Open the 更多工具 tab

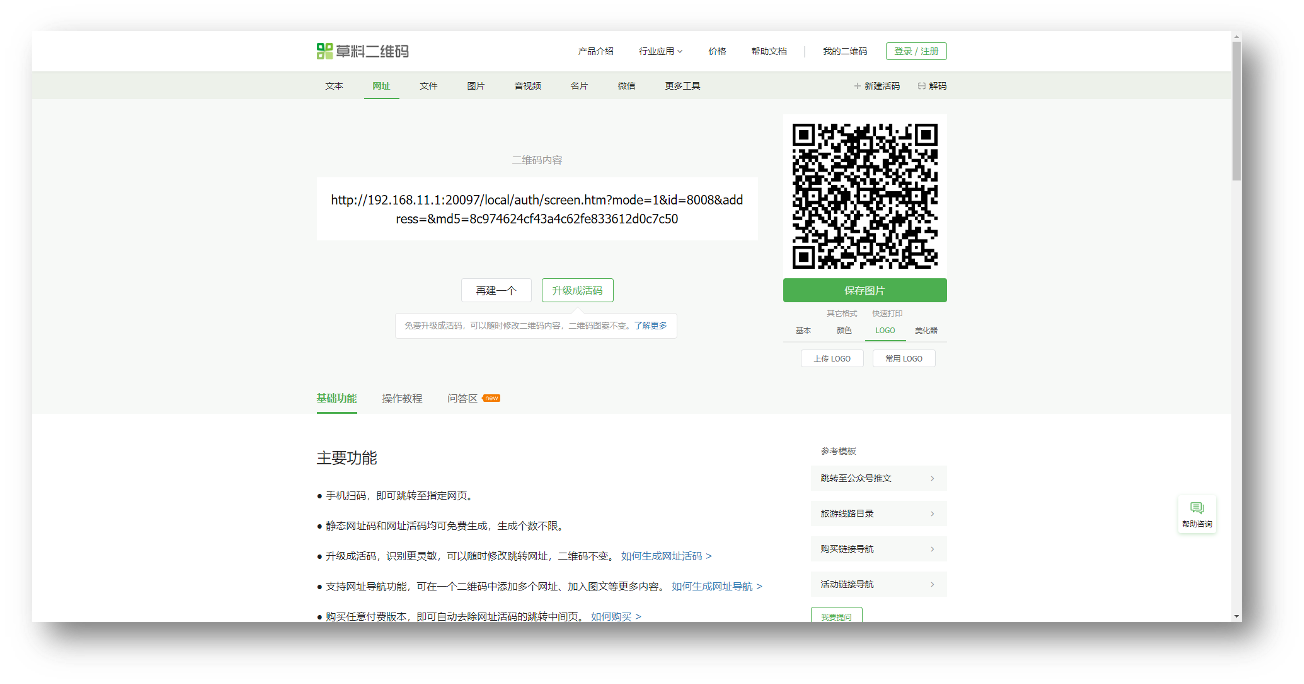pyautogui.click(x=682, y=86)
